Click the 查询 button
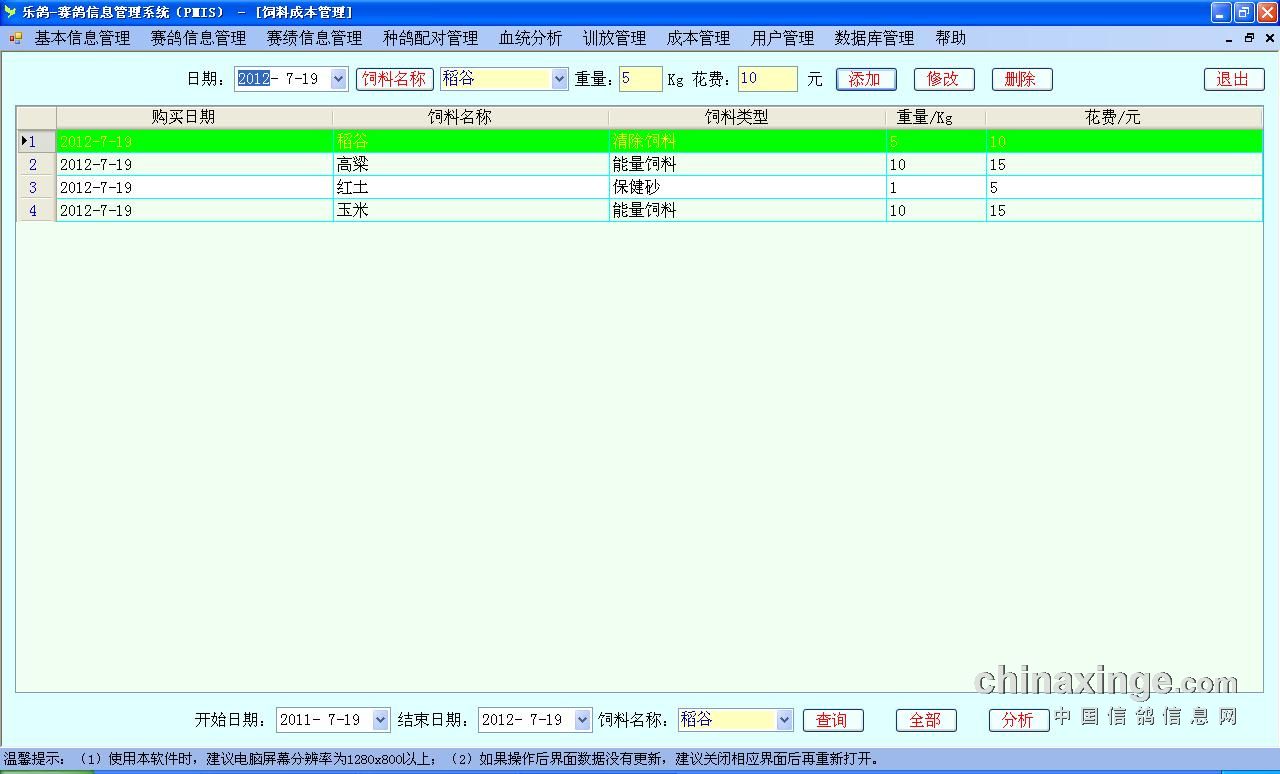This screenshot has width=1280, height=774. point(833,720)
